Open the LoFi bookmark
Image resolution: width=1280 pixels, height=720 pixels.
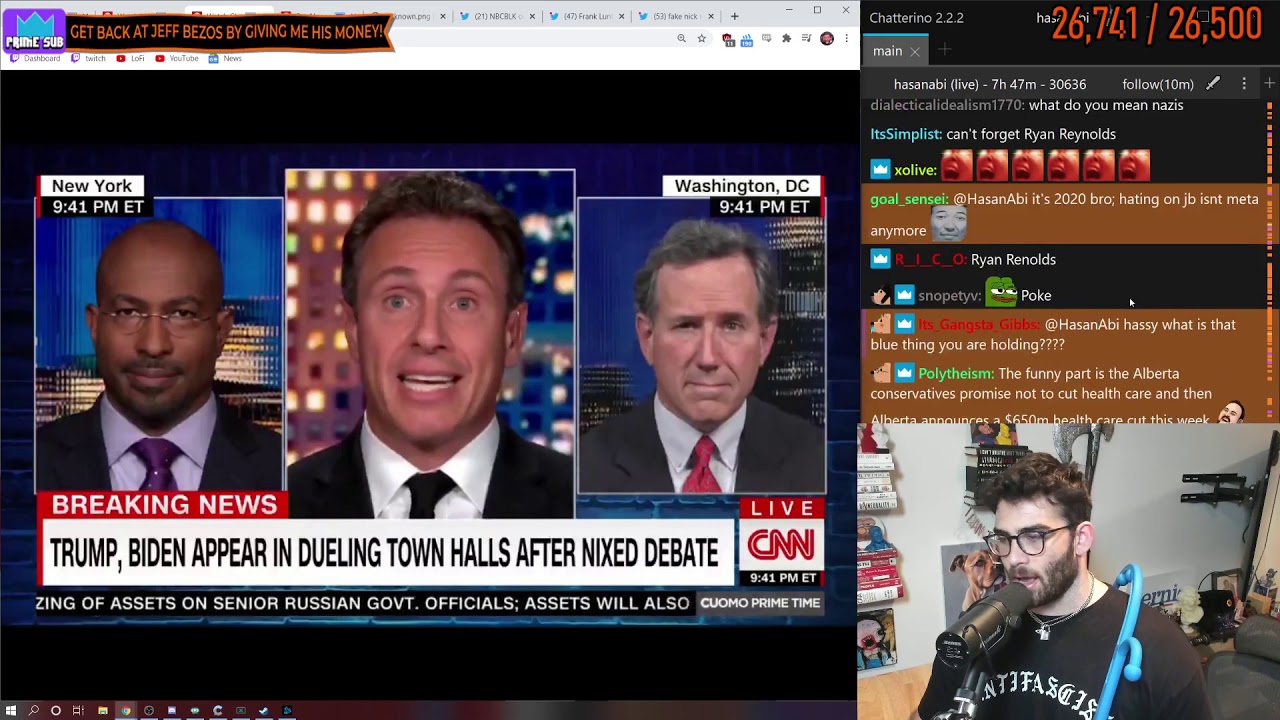pyautogui.click(x=130, y=58)
